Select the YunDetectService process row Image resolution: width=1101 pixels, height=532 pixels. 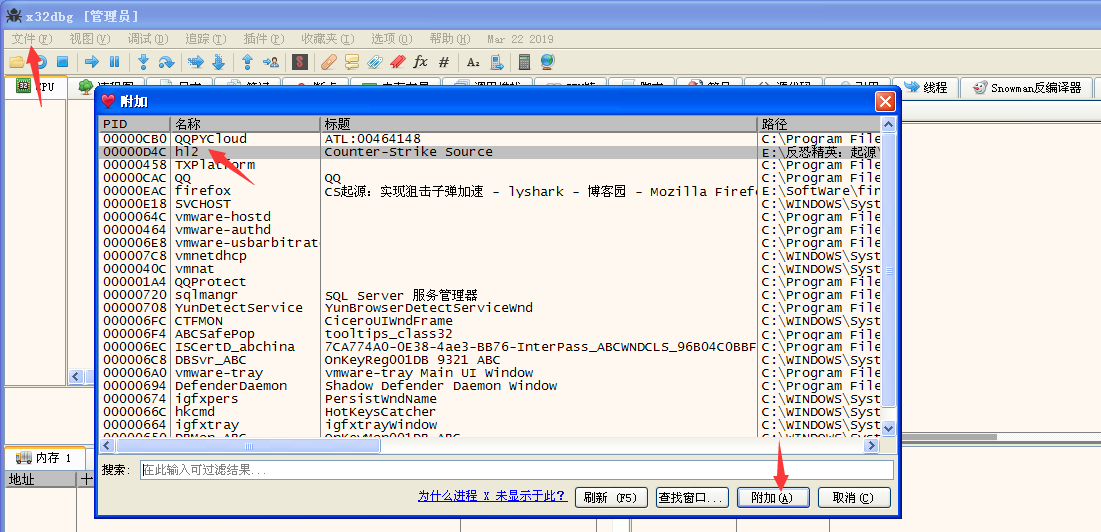490,308
